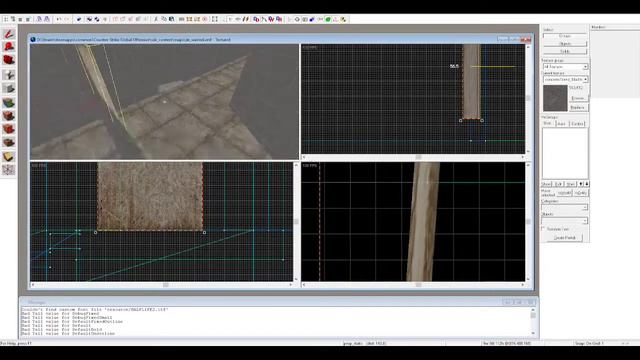
Task: Select the Overlay tool
Action: tap(9, 143)
